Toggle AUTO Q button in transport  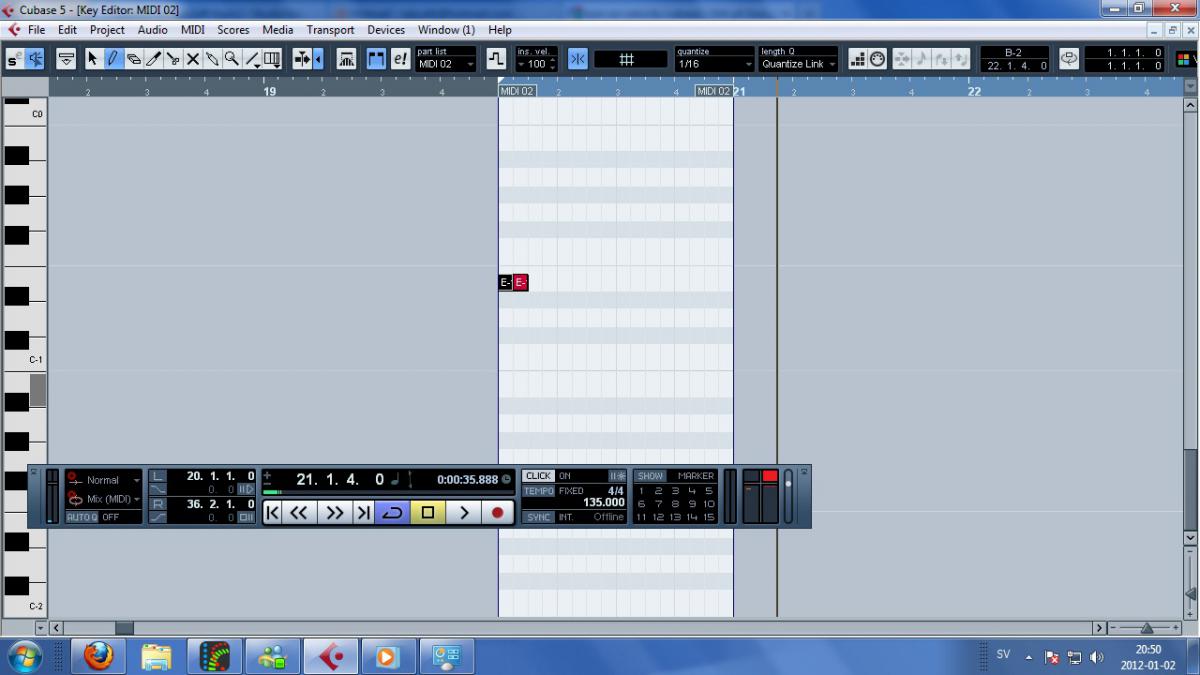pyautogui.click(x=81, y=517)
